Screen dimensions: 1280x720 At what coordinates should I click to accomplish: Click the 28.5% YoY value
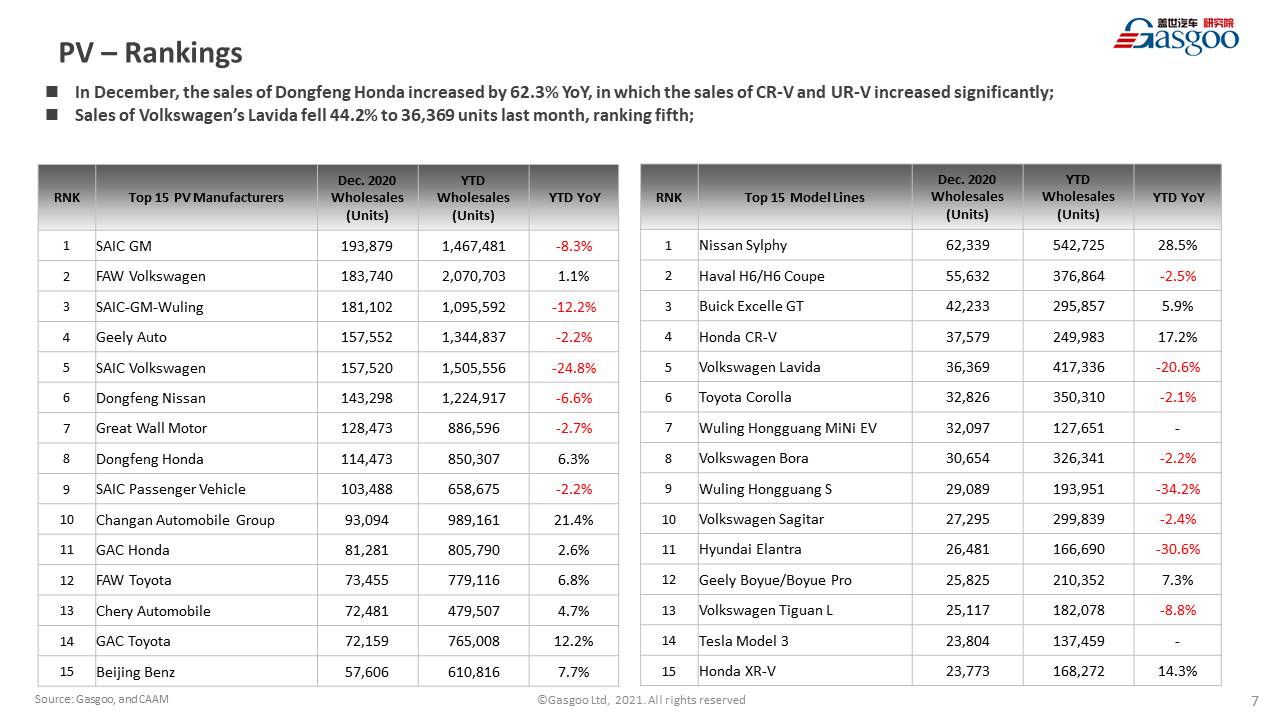(1177, 245)
